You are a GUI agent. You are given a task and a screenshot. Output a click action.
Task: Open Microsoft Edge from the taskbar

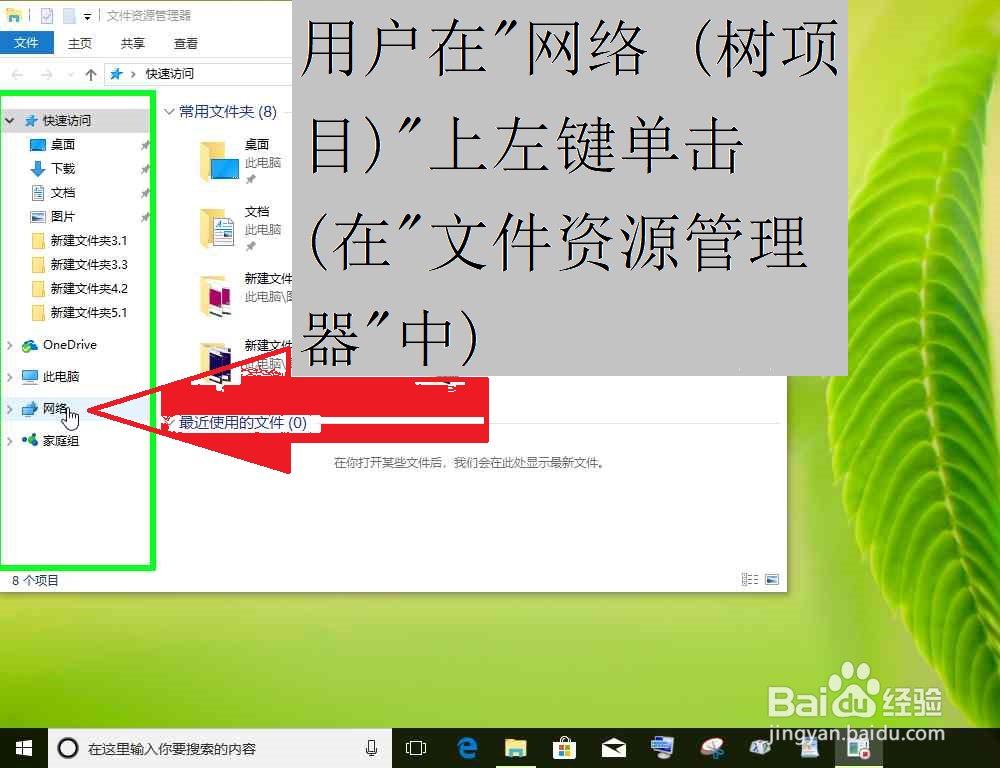[466, 747]
